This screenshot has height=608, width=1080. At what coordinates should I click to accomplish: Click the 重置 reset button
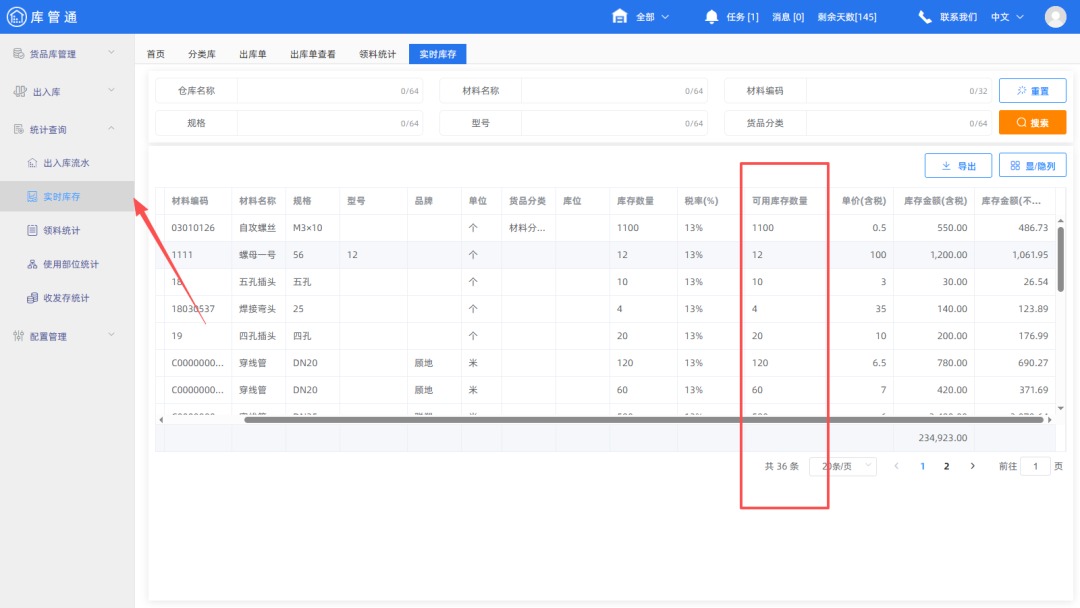1032,90
